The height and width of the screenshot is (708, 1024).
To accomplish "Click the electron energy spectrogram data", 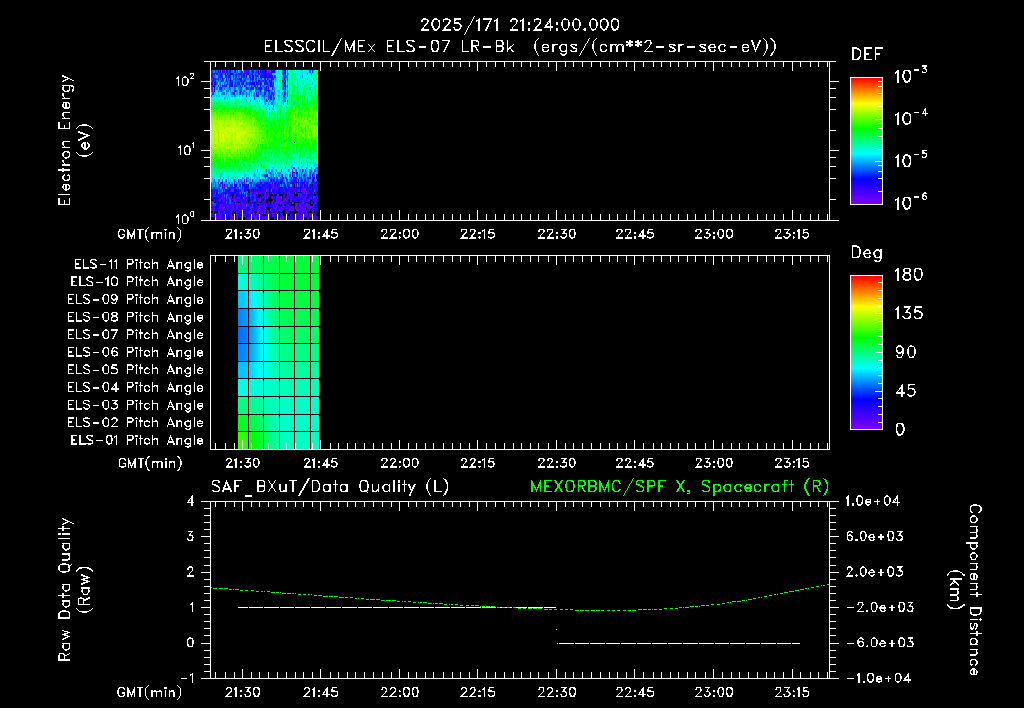I will pyautogui.click(x=264, y=144).
